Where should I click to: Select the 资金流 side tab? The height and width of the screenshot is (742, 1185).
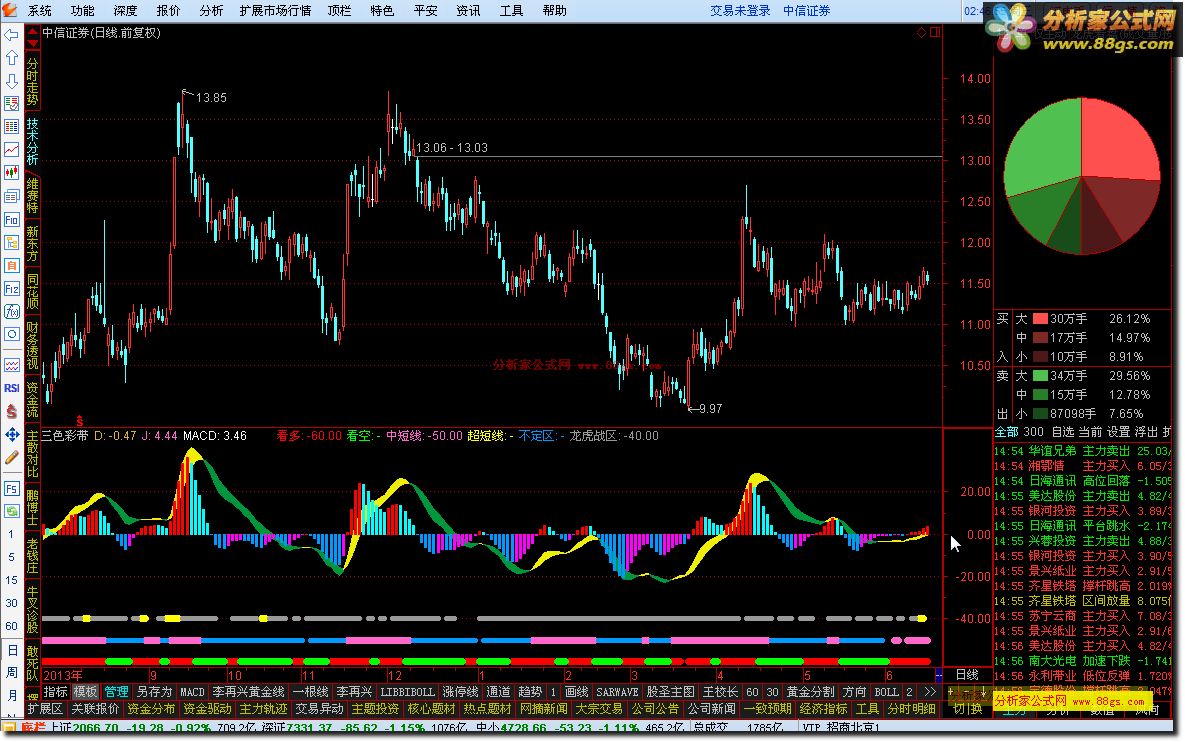(32, 400)
